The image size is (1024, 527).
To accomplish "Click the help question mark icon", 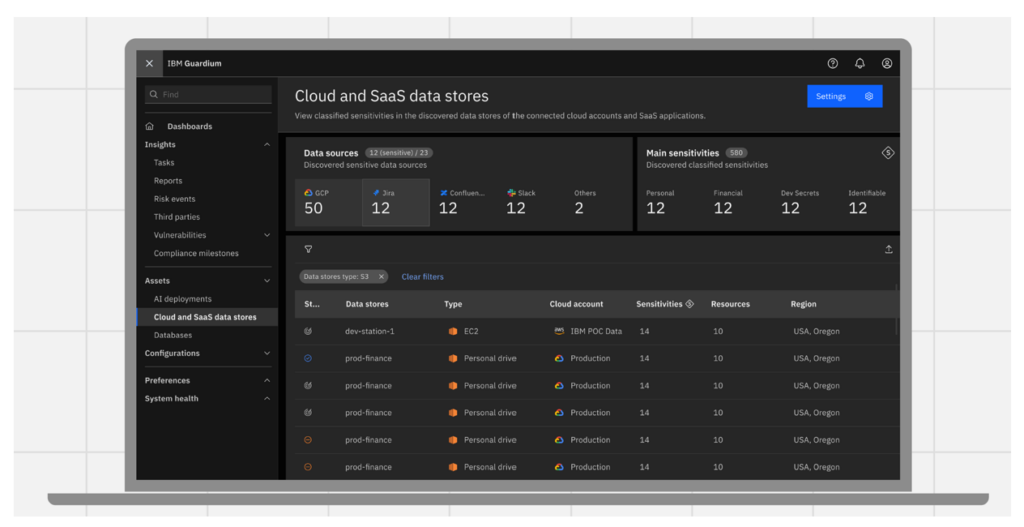I will pyautogui.click(x=832, y=63).
